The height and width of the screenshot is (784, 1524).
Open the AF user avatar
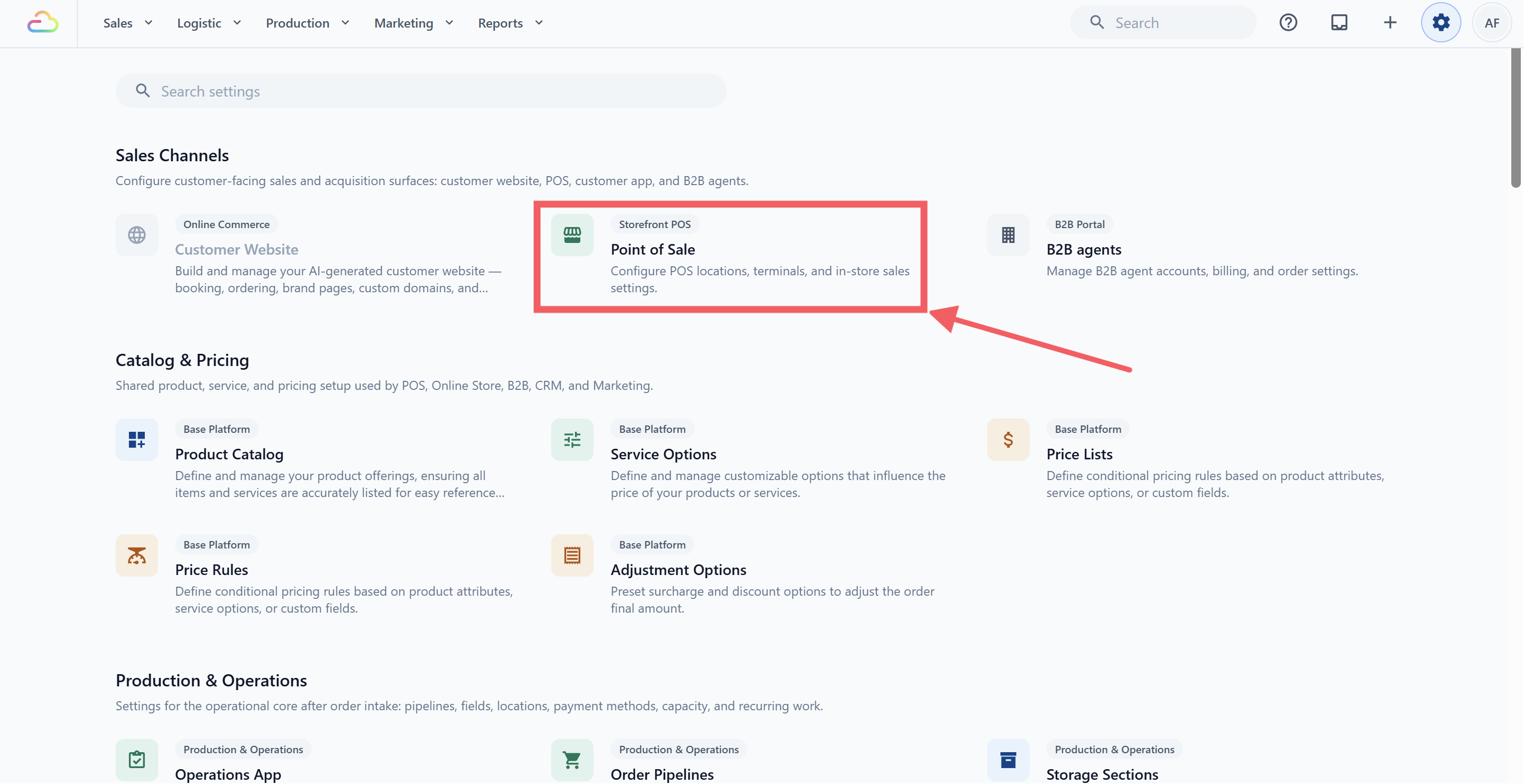(1492, 23)
